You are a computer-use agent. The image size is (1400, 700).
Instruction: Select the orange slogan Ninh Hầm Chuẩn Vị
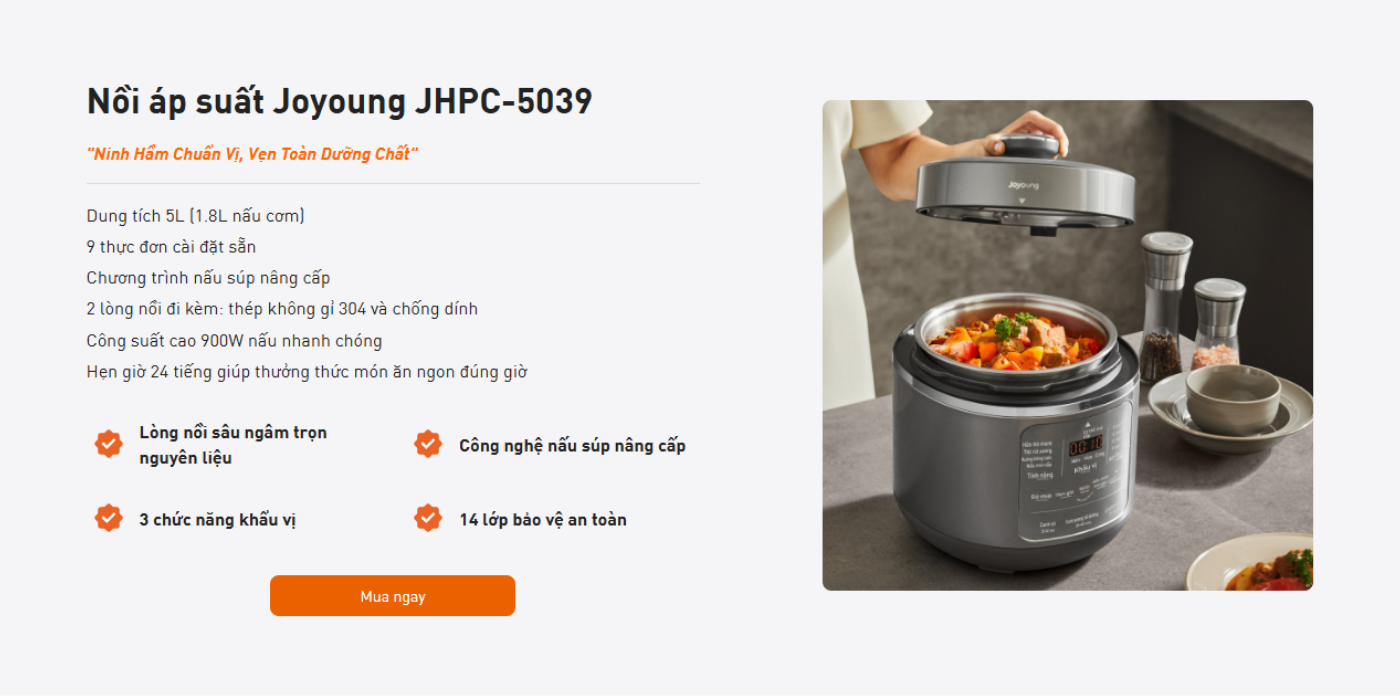(252, 154)
